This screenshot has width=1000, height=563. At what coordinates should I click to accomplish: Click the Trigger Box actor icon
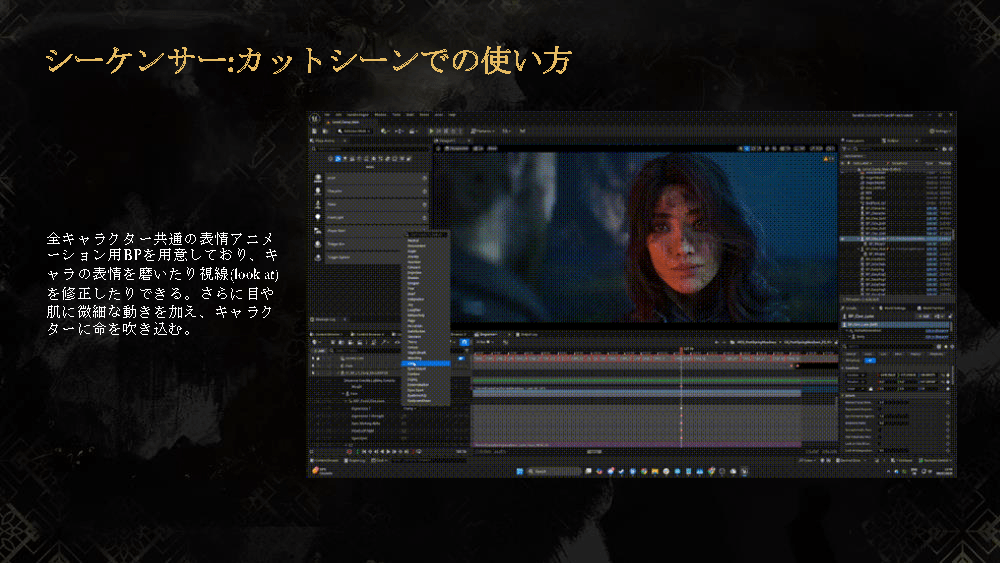(x=318, y=244)
